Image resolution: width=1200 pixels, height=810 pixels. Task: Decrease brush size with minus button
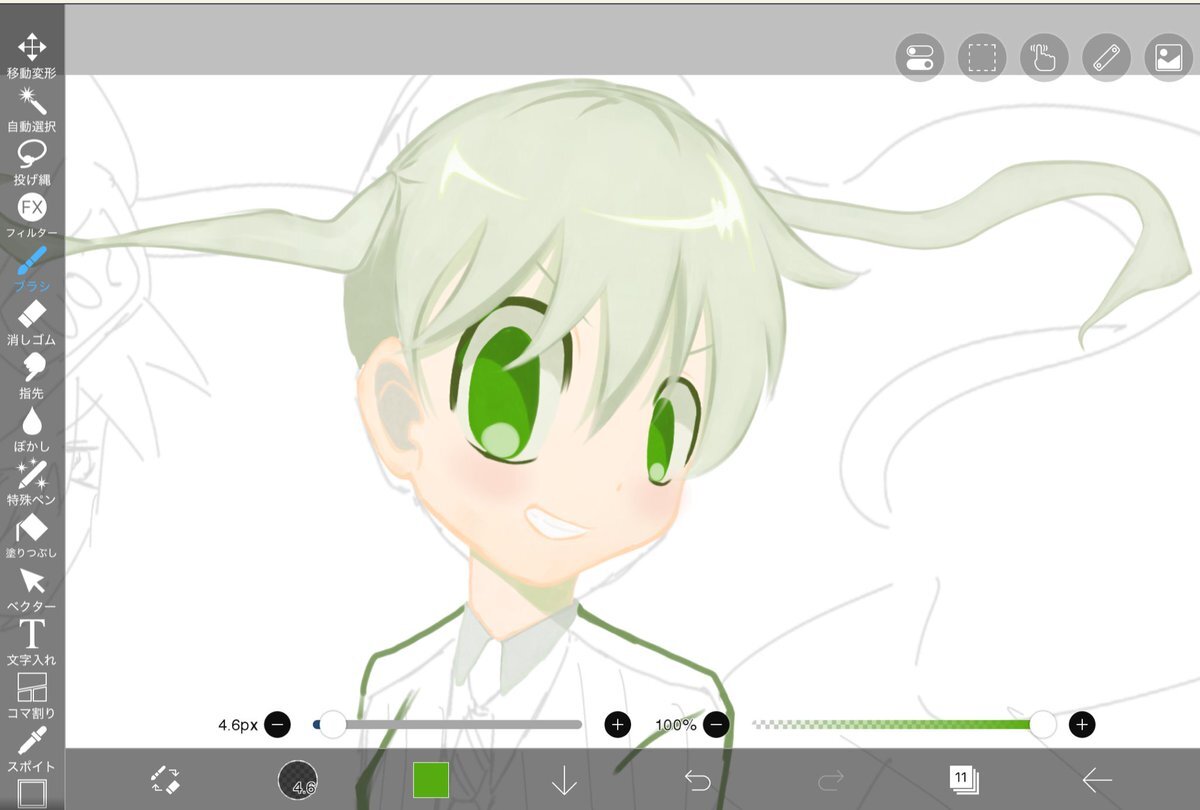tap(278, 724)
